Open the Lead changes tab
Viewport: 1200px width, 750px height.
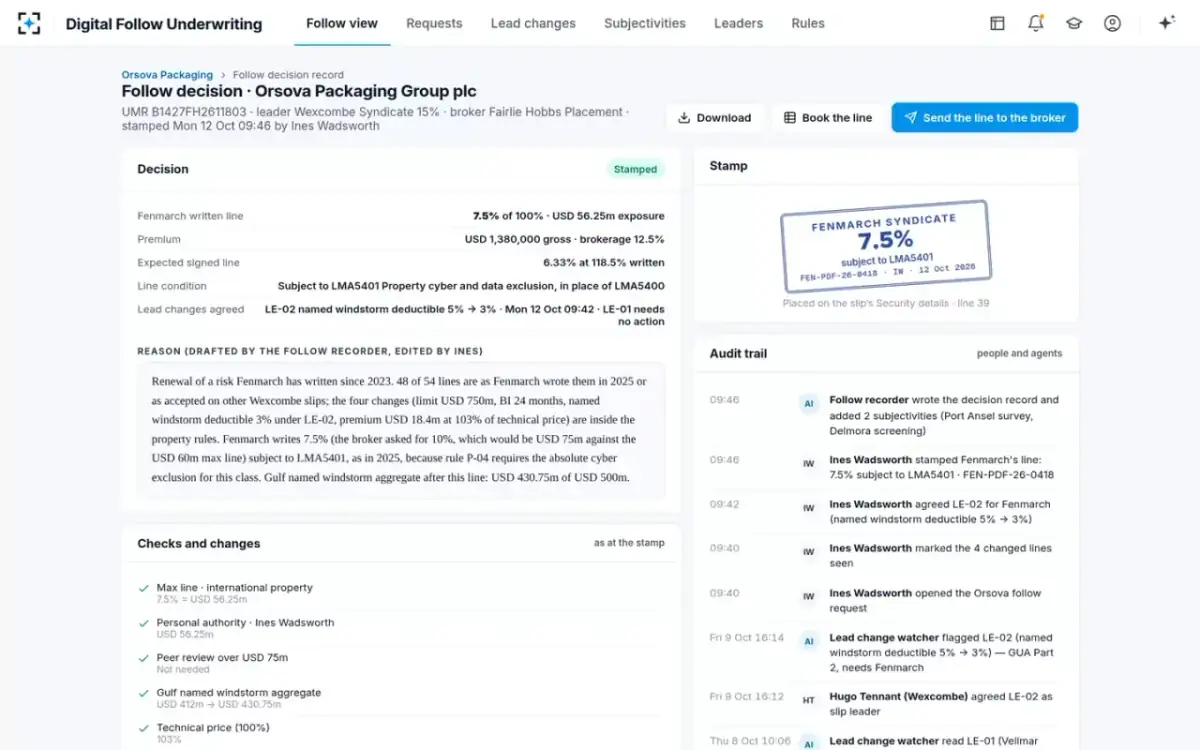(533, 23)
